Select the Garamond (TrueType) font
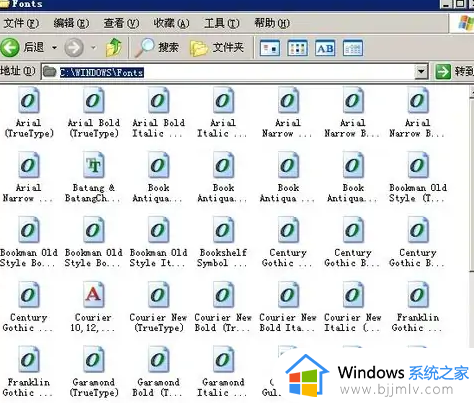This screenshot has height=403, width=474. 94,371
